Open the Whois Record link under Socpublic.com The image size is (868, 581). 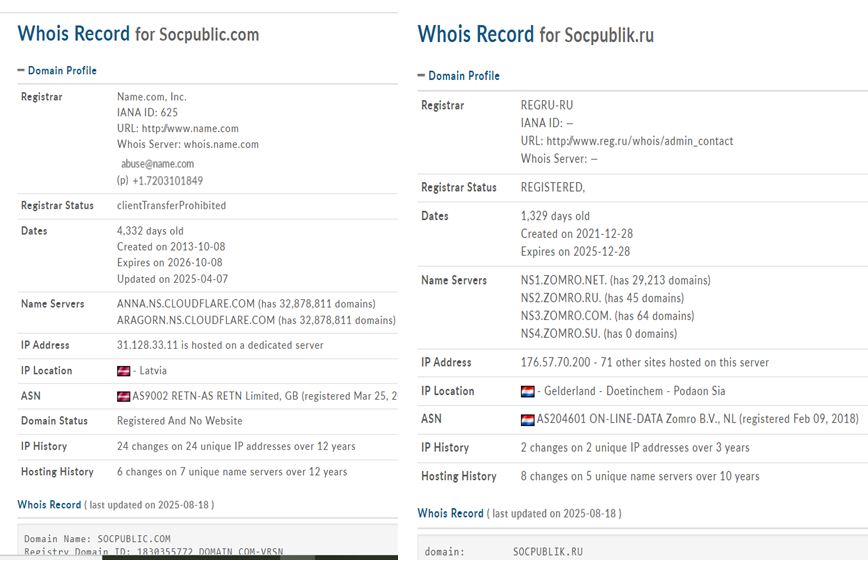[49, 505]
